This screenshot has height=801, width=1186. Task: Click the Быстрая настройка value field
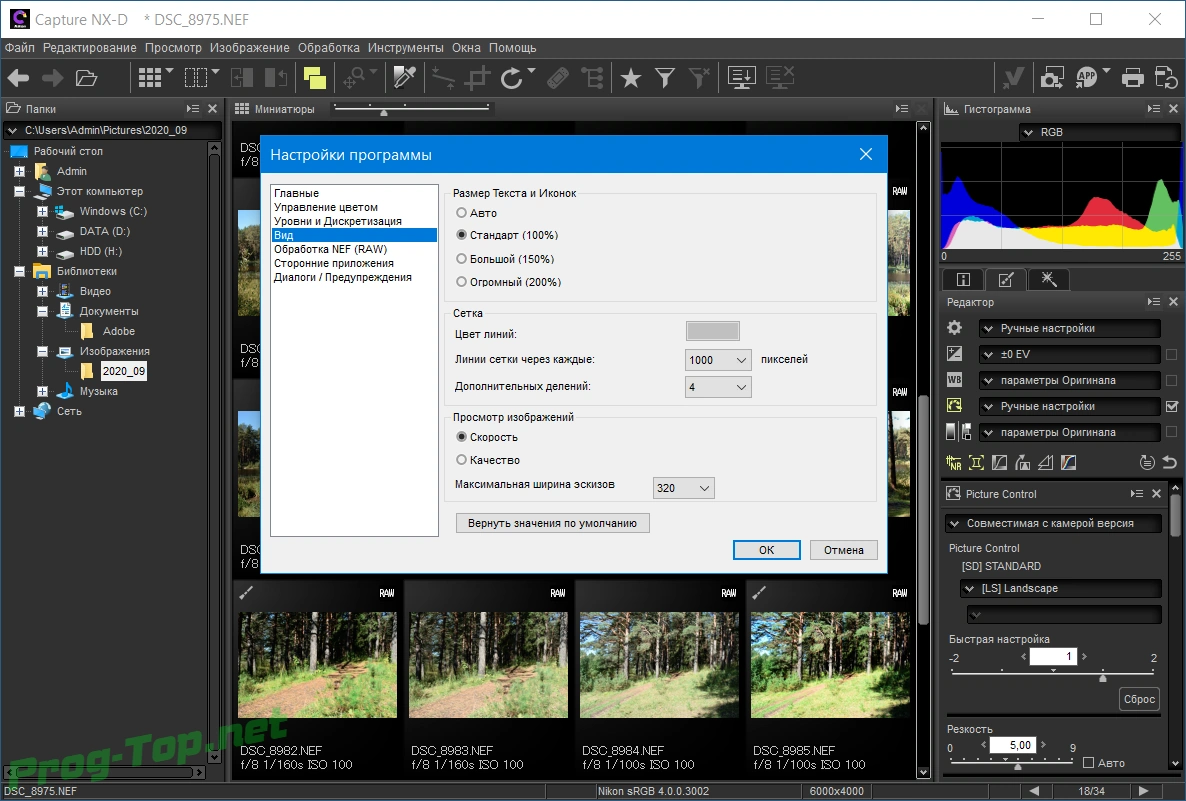(1052, 657)
